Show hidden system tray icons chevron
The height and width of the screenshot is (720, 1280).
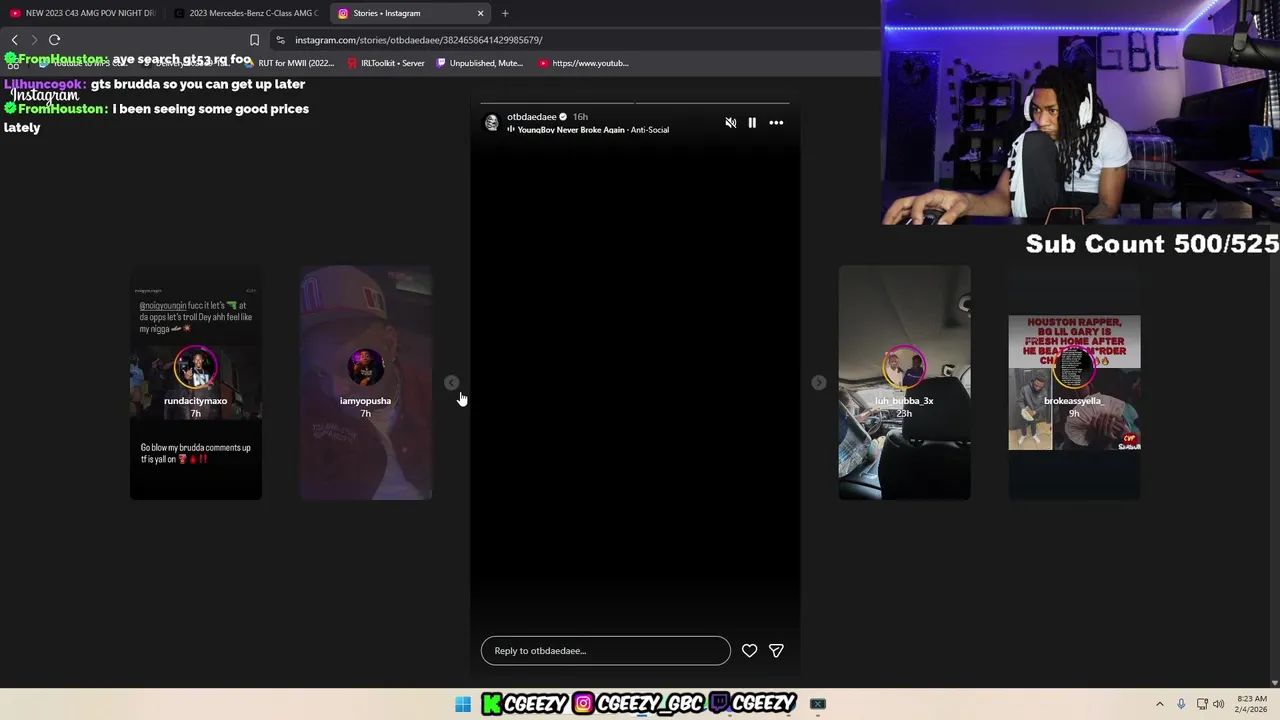(x=1160, y=704)
